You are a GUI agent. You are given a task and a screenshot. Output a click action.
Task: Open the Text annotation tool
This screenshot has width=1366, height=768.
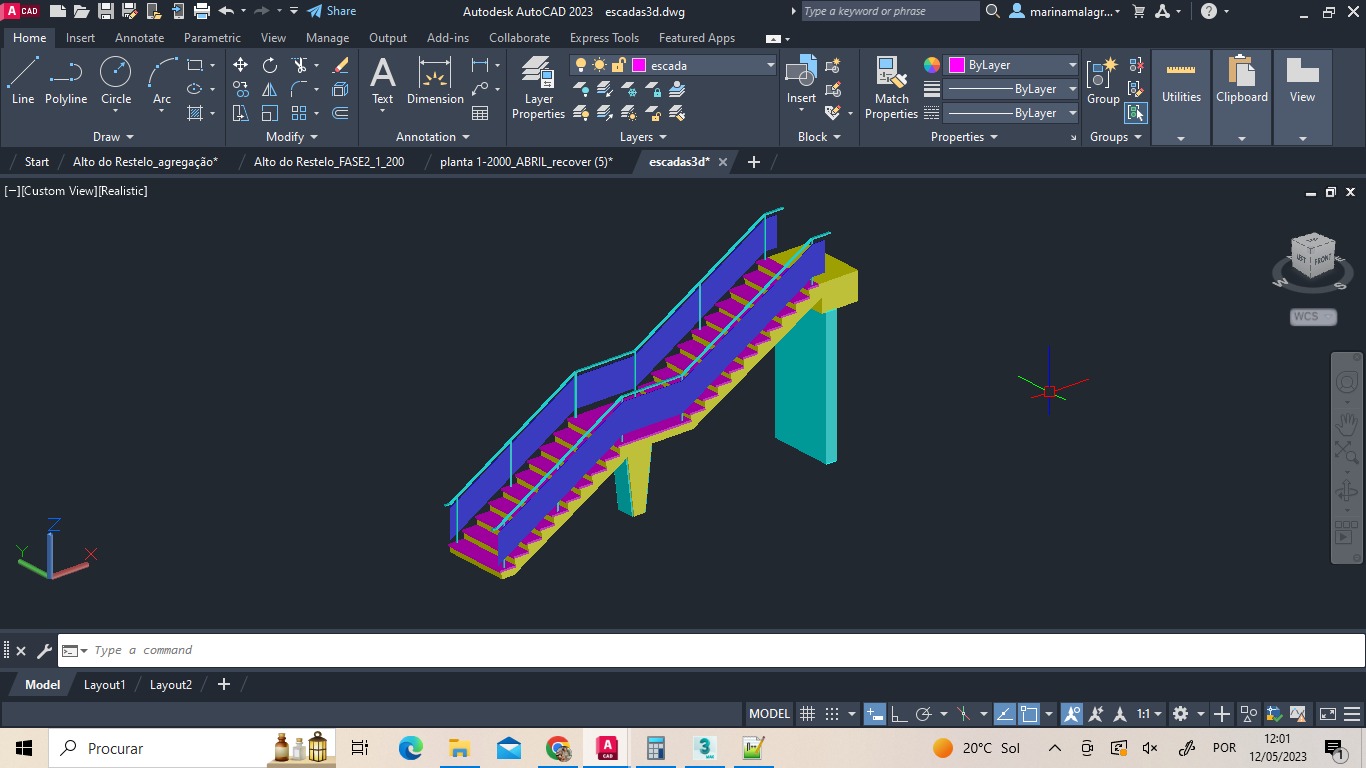[x=383, y=81]
